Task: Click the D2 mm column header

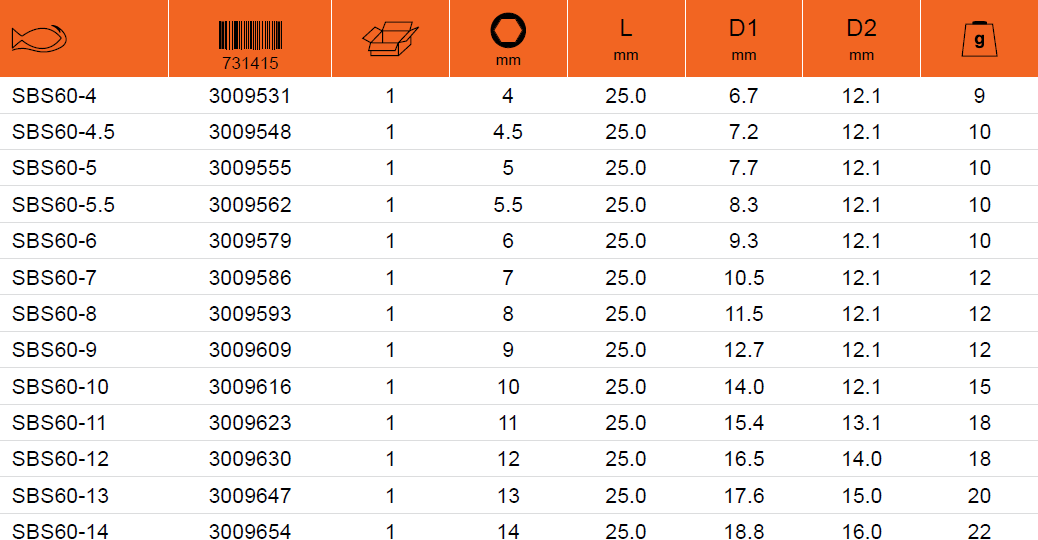Action: (861, 39)
